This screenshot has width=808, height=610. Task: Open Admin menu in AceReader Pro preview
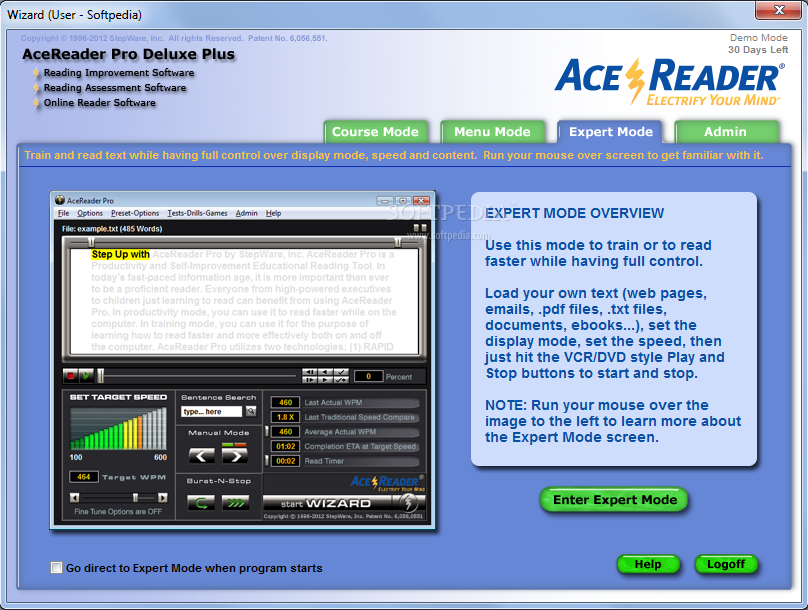tap(246, 213)
